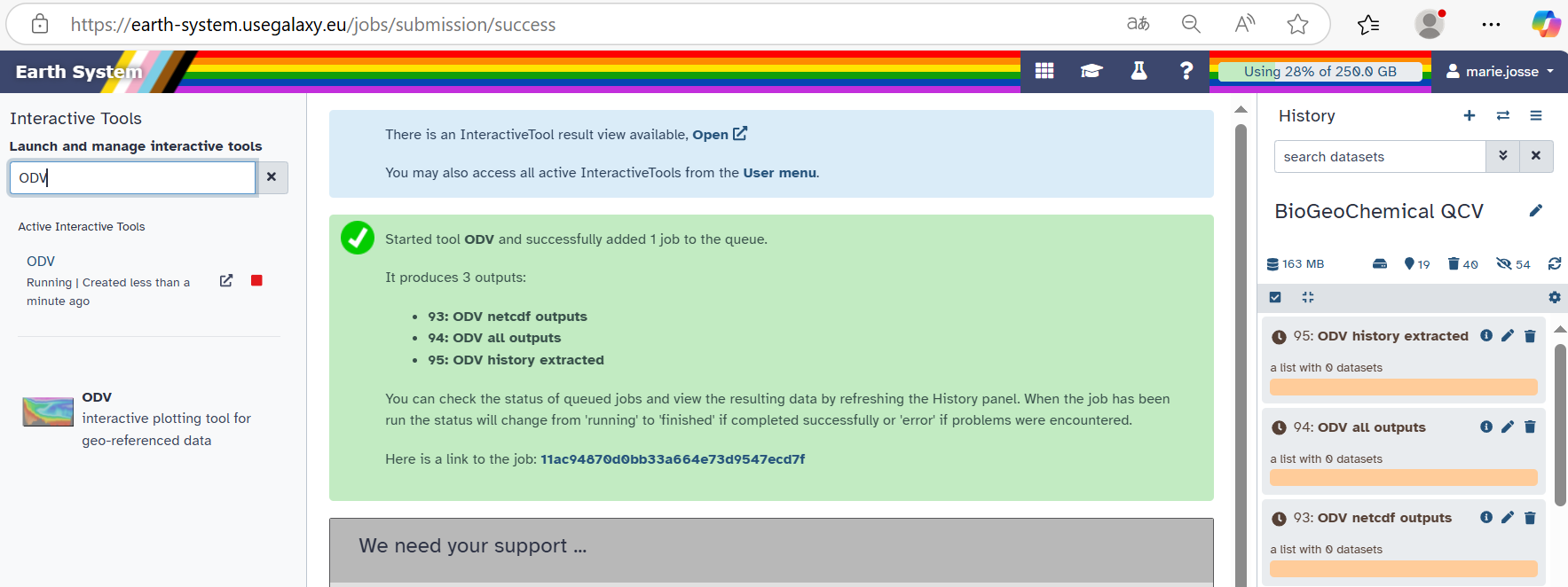Viewport: 1568px width, 587px height.
Task: Open the Earth System home brand link
Action: pos(79,72)
